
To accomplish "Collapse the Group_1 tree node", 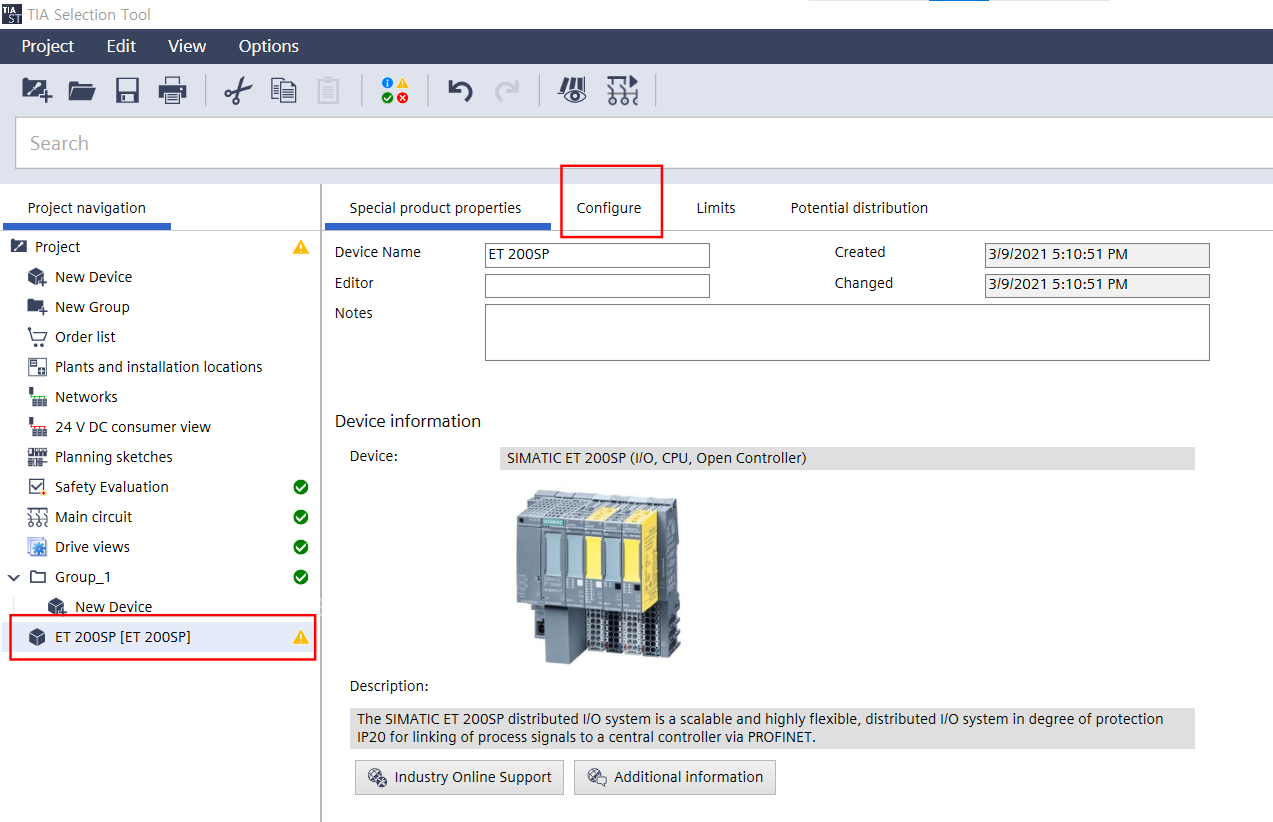I will (14, 577).
